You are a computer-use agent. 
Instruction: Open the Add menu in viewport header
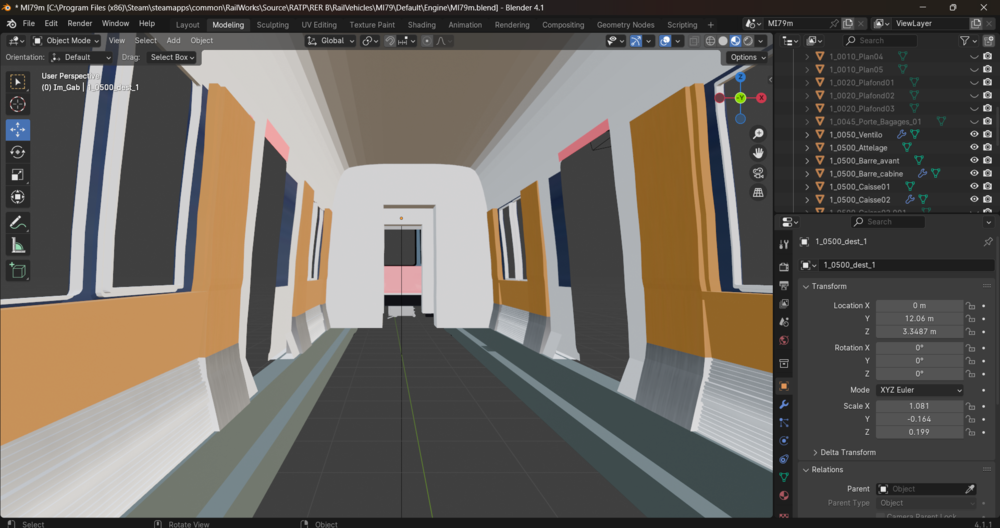click(173, 40)
